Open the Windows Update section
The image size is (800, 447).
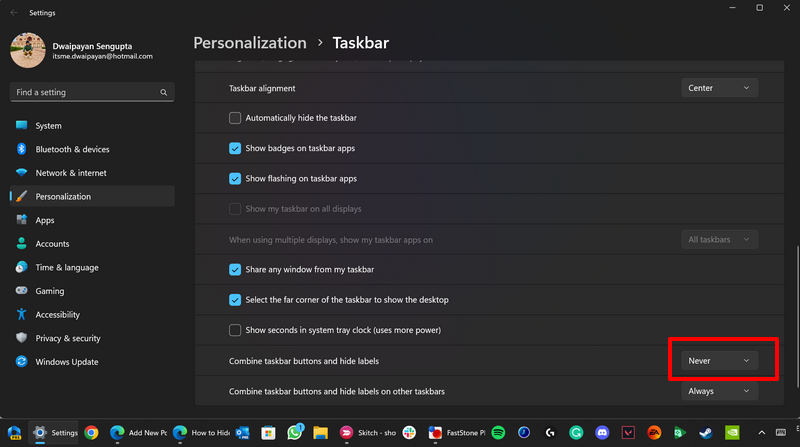click(x=66, y=361)
